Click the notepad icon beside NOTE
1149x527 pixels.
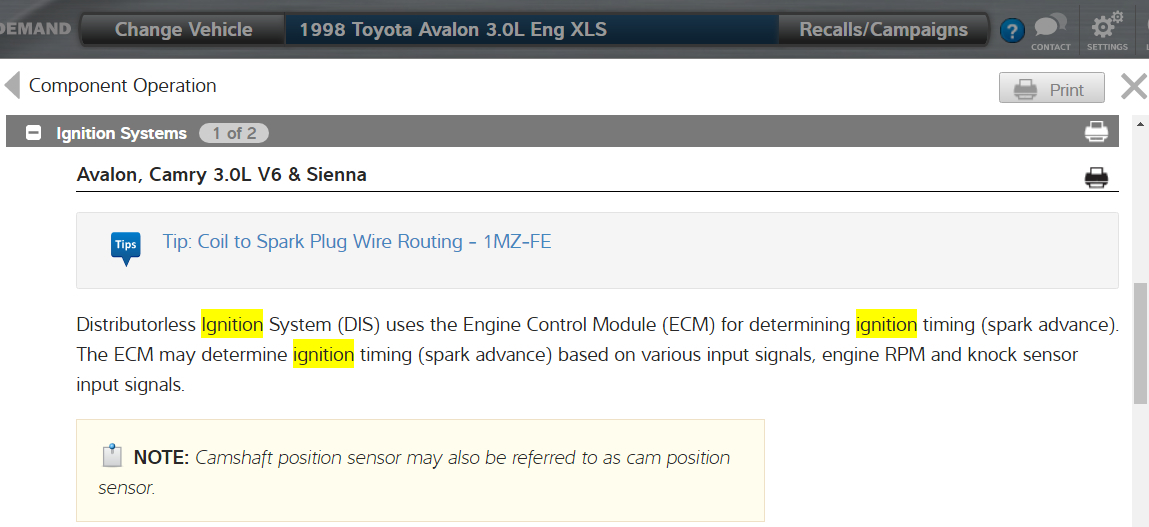[x=112, y=456]
